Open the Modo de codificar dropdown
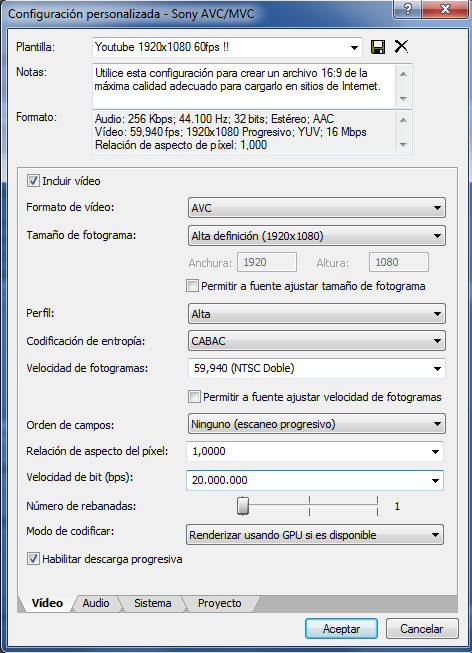 point(315,535)
